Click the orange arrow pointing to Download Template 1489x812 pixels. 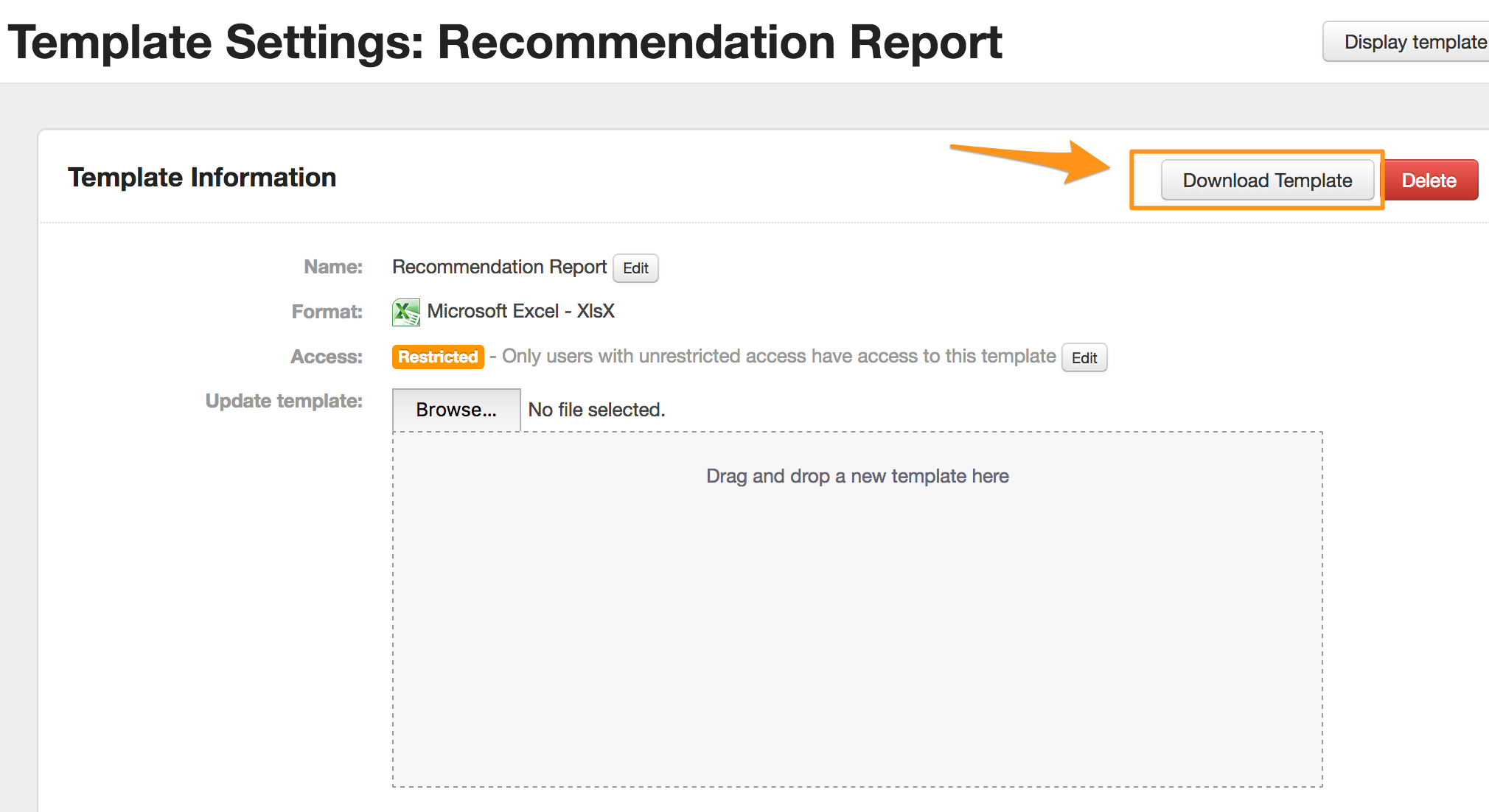pos(1032,161)
